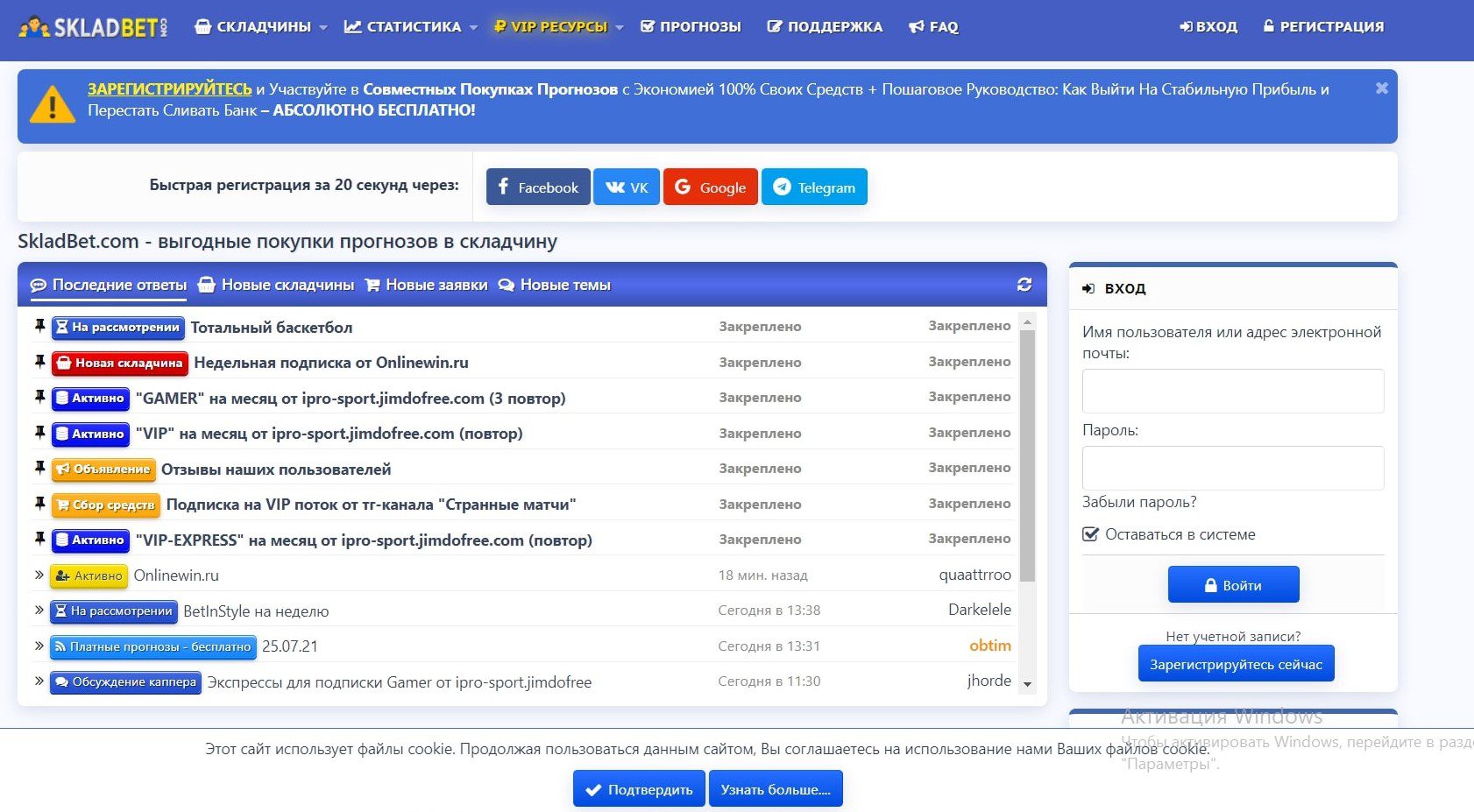Click the На рассмотрении badge beside BetInStyle
The height and width of the screenshot is (812, 1474).
coord(114,611)
